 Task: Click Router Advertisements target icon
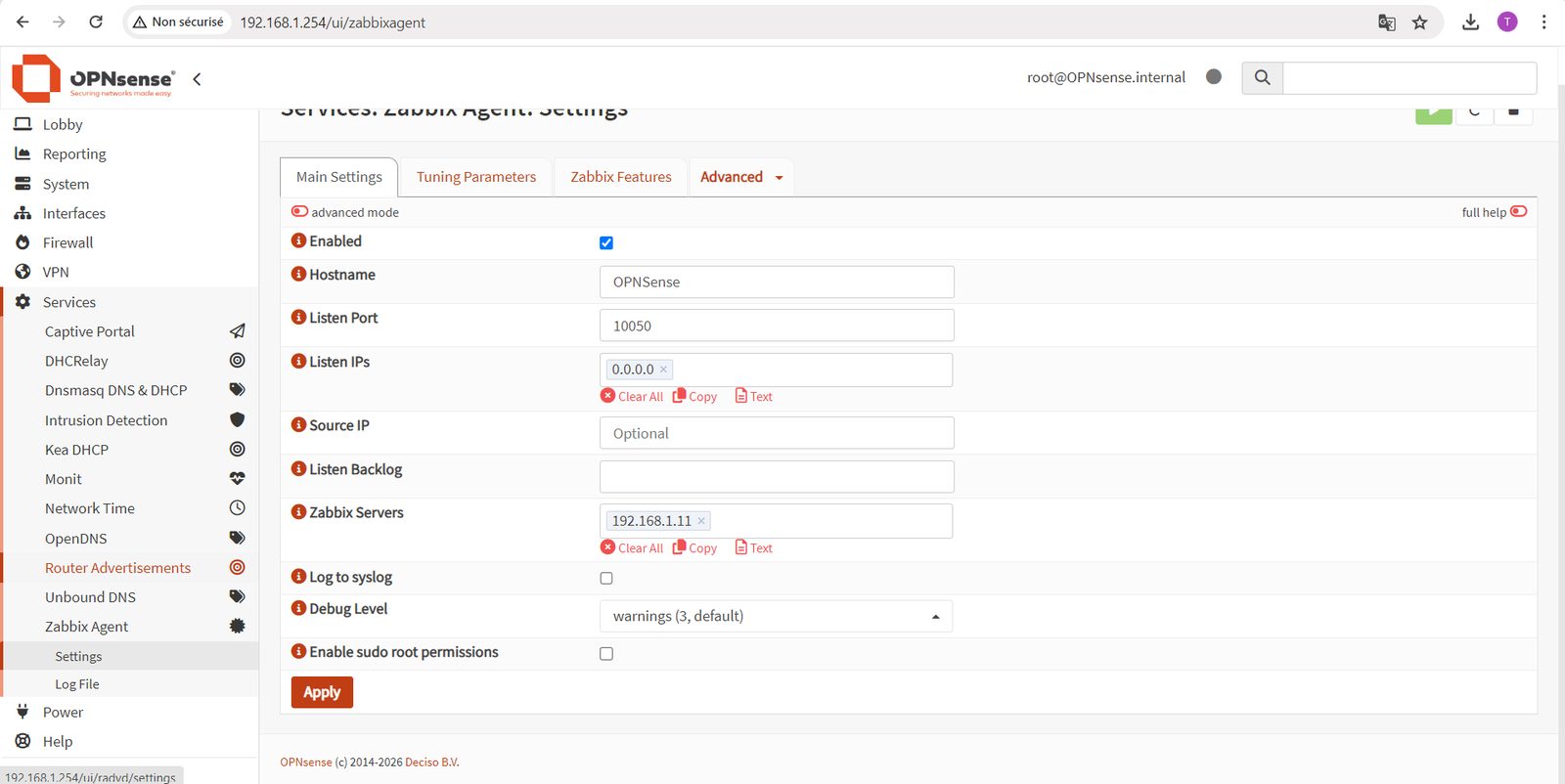(237, 567)
